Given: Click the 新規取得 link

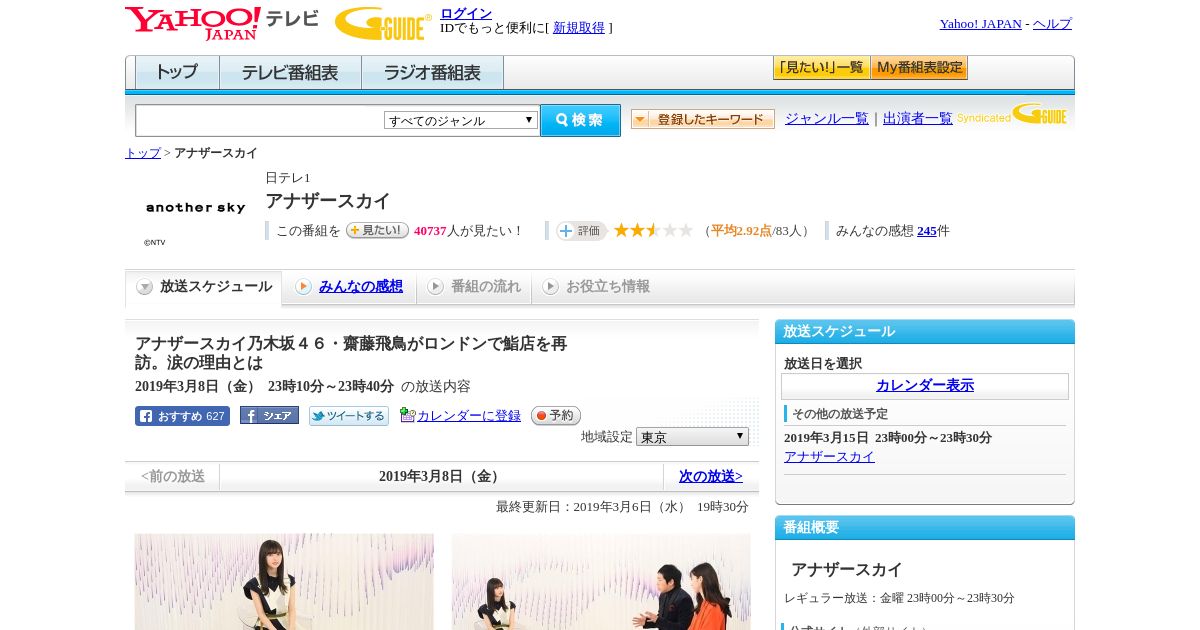Looking at the screenshot, I should (579, 28).
